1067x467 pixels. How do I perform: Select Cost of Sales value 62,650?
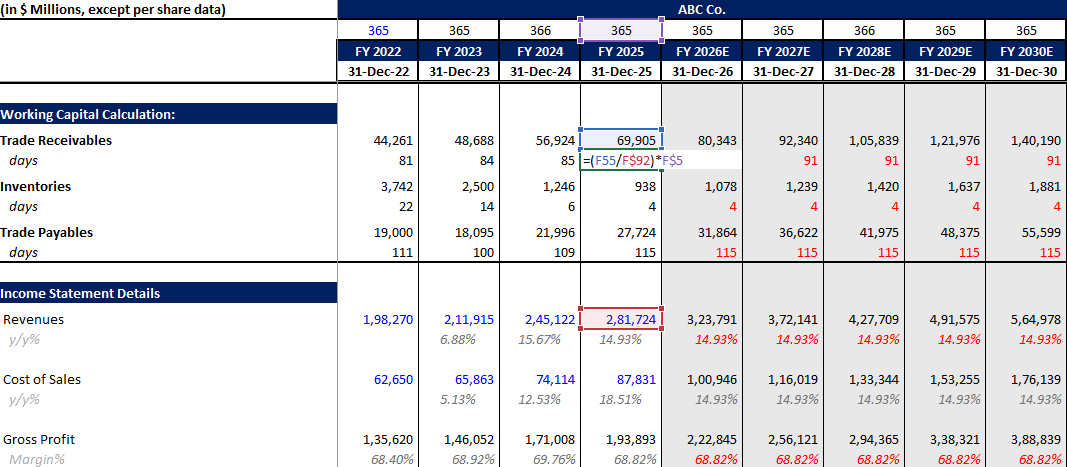coord(393,379)
